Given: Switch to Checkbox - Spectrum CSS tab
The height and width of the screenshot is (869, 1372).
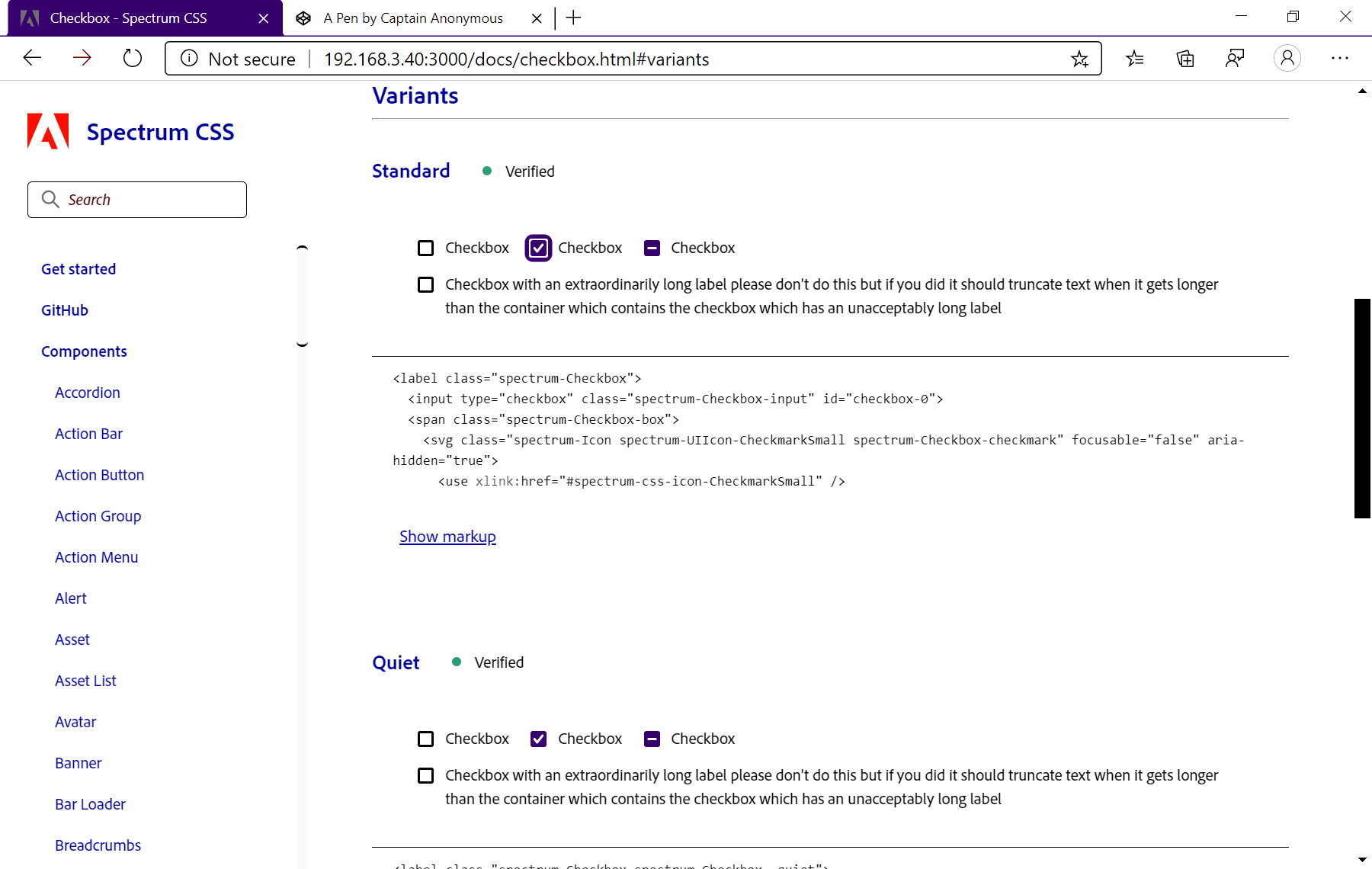Looking at the screenshot, I should (145, 18).
